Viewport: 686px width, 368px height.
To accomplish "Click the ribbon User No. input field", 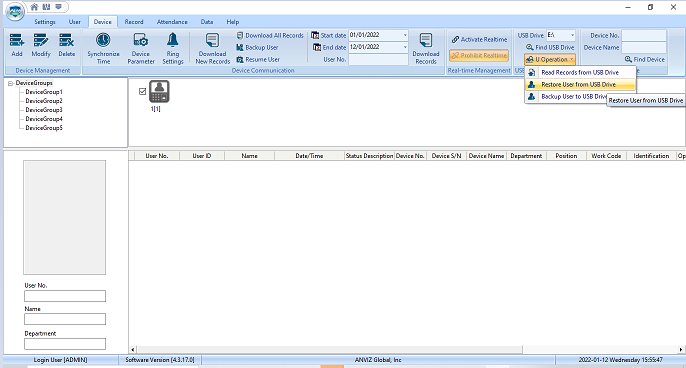I will pos(378,60).
